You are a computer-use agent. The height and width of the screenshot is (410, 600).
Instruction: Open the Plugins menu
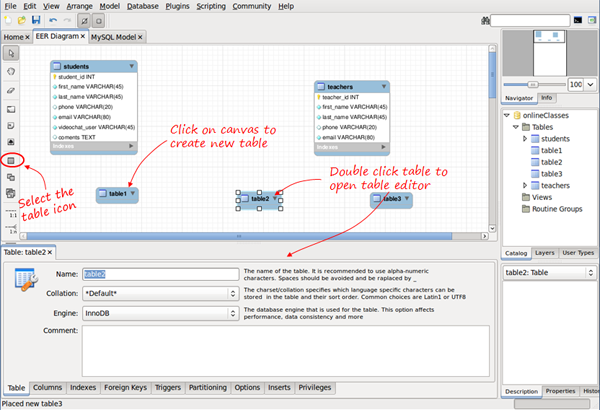pos(177,6)
